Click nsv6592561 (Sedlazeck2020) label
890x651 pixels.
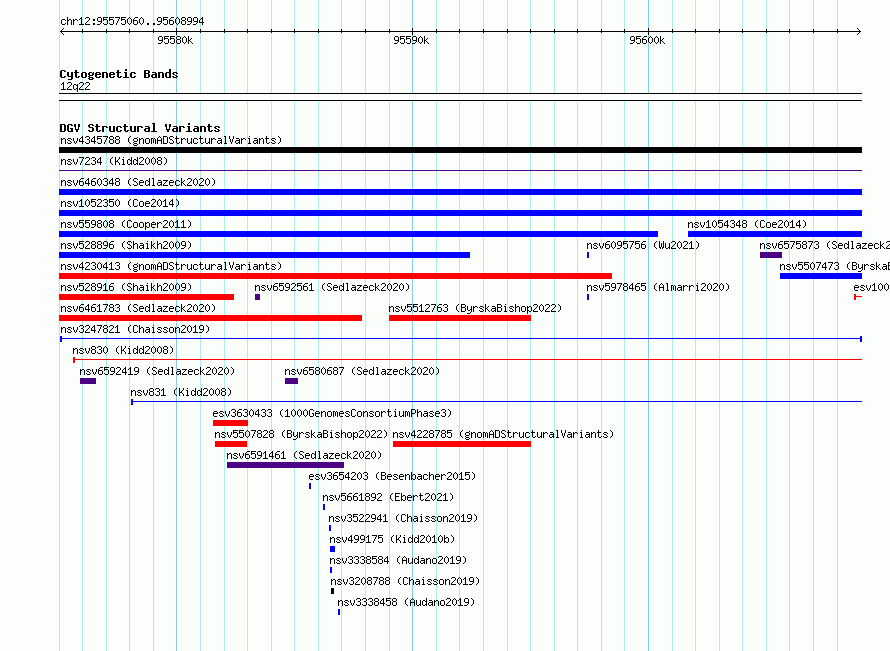[x=332, y=287]
